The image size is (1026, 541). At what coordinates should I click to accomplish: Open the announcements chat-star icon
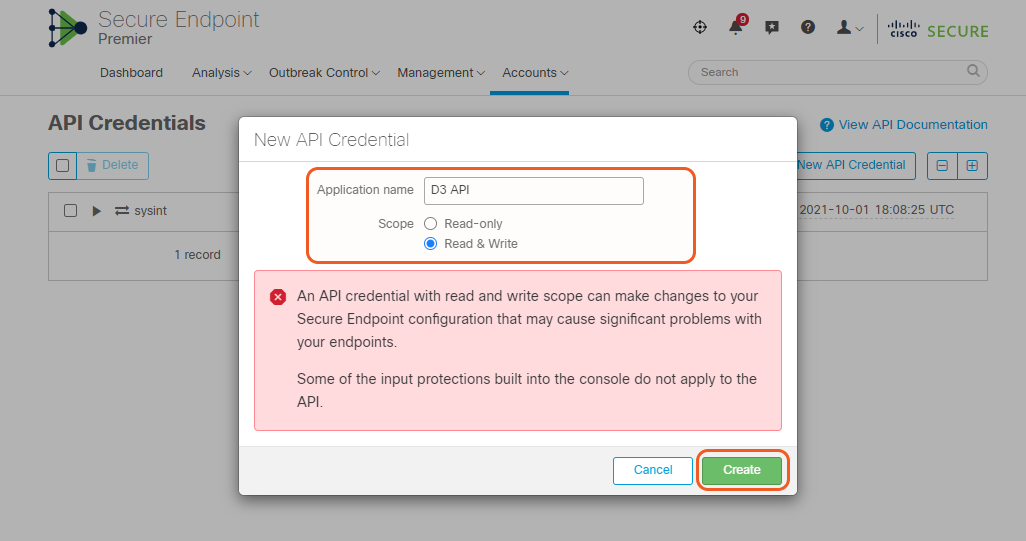pos(772,27)
